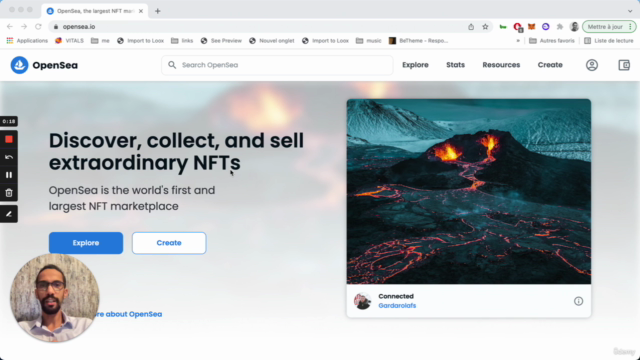
Task: Open the Explore navigation menu
Action: pyautogui.click(x=415, y=65)
